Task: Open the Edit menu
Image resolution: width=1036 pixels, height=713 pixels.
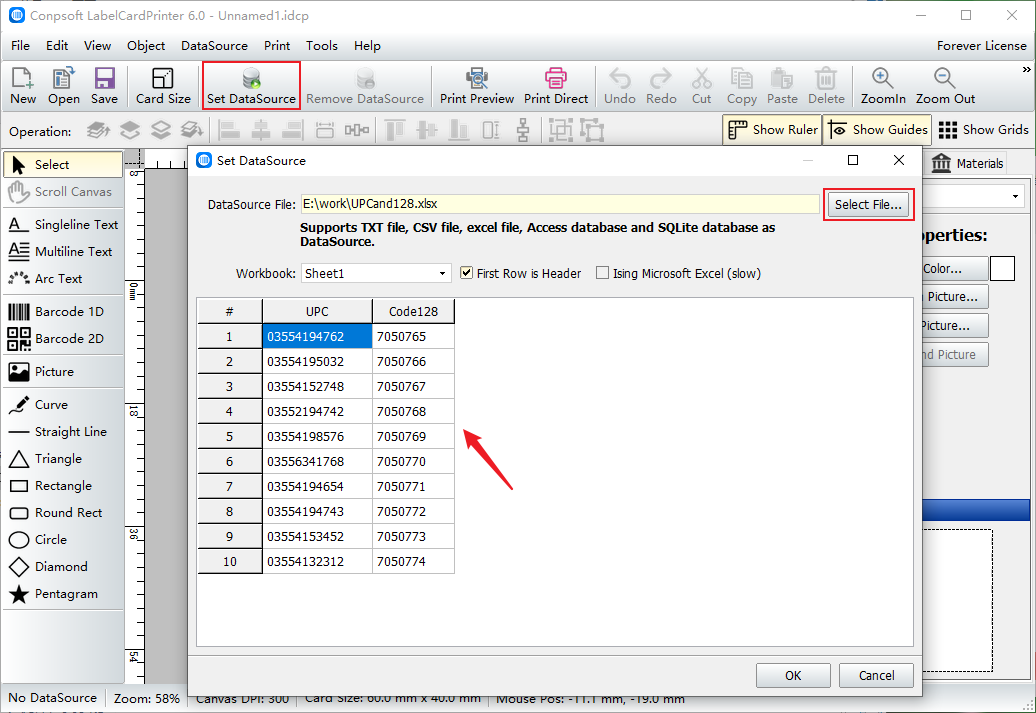Action: pyautogui.click(x=57, y=46)
